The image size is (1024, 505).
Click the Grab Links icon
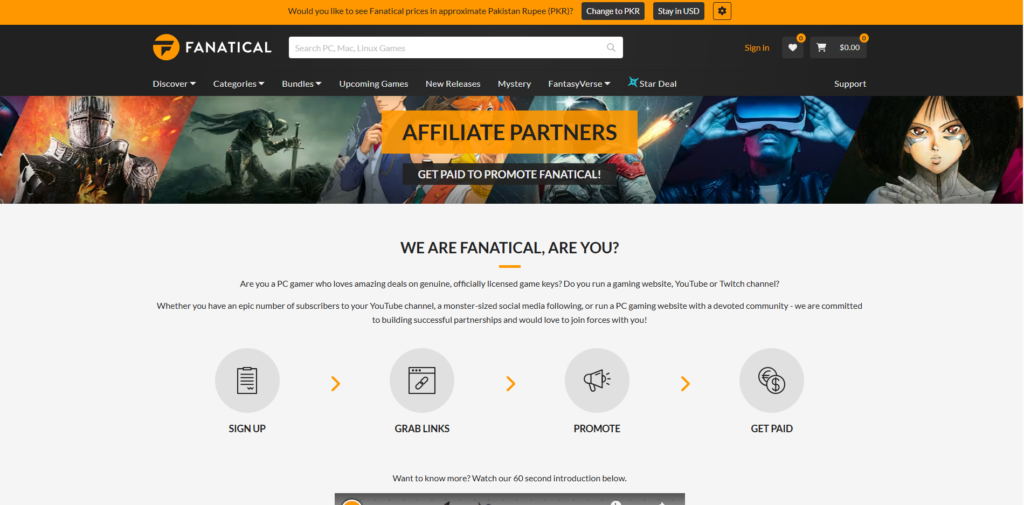click(422, 380)
